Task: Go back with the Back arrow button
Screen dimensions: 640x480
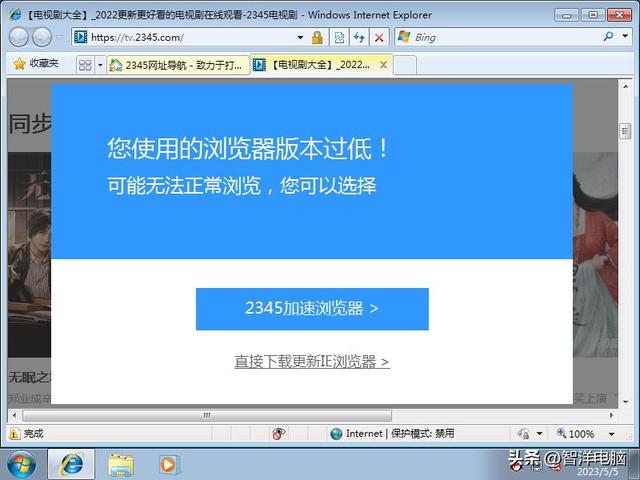Action: 18,37
